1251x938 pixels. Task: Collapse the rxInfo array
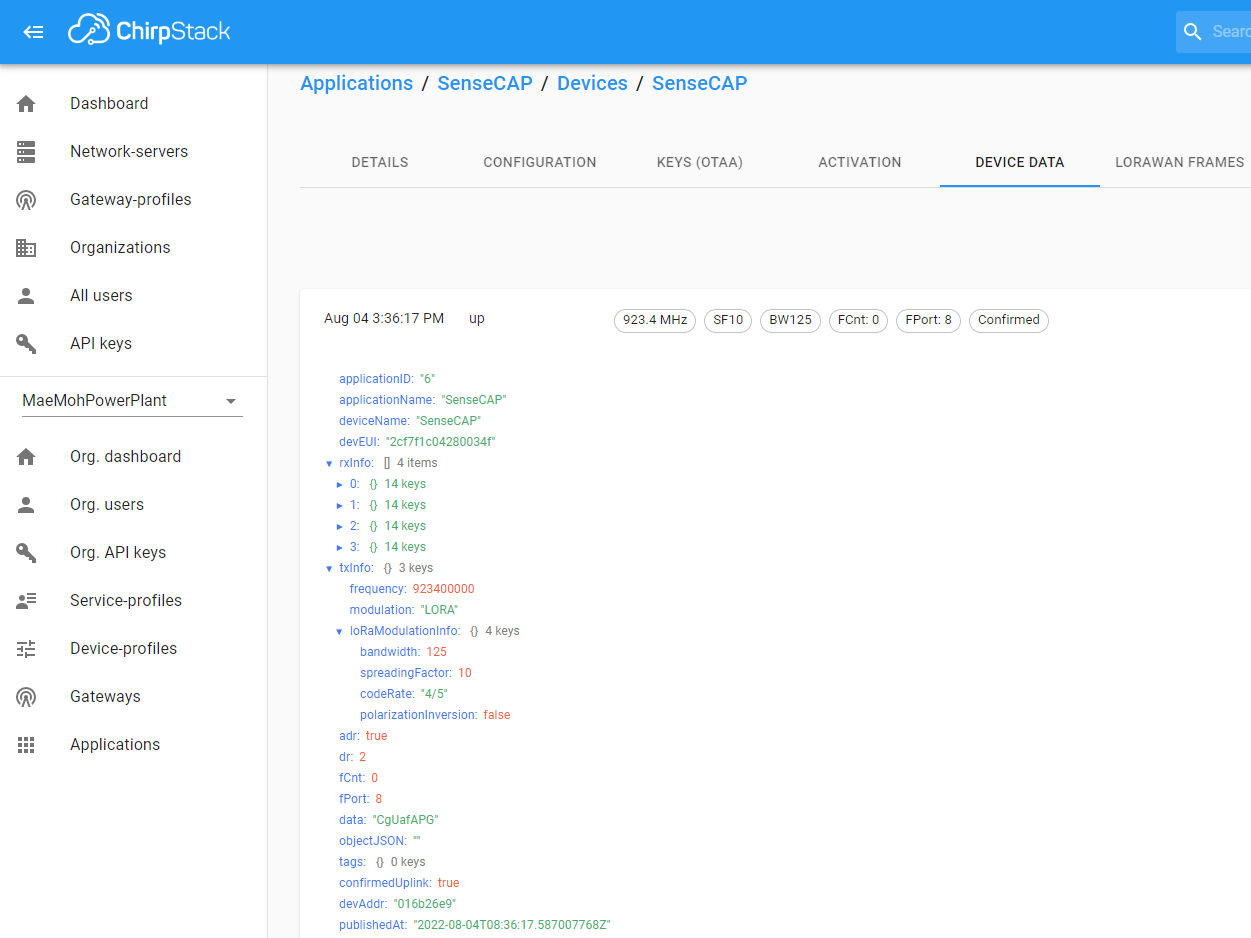point(329,463)
